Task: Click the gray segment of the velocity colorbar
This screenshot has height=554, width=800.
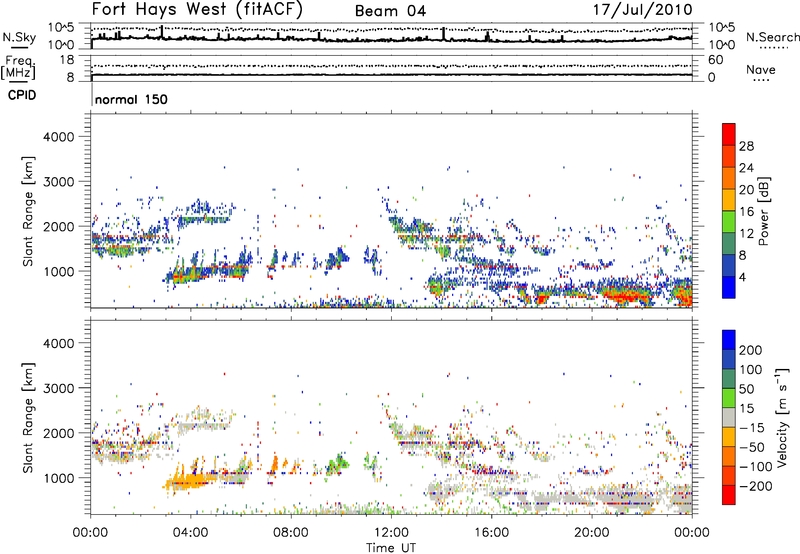Action: point(729,417)
